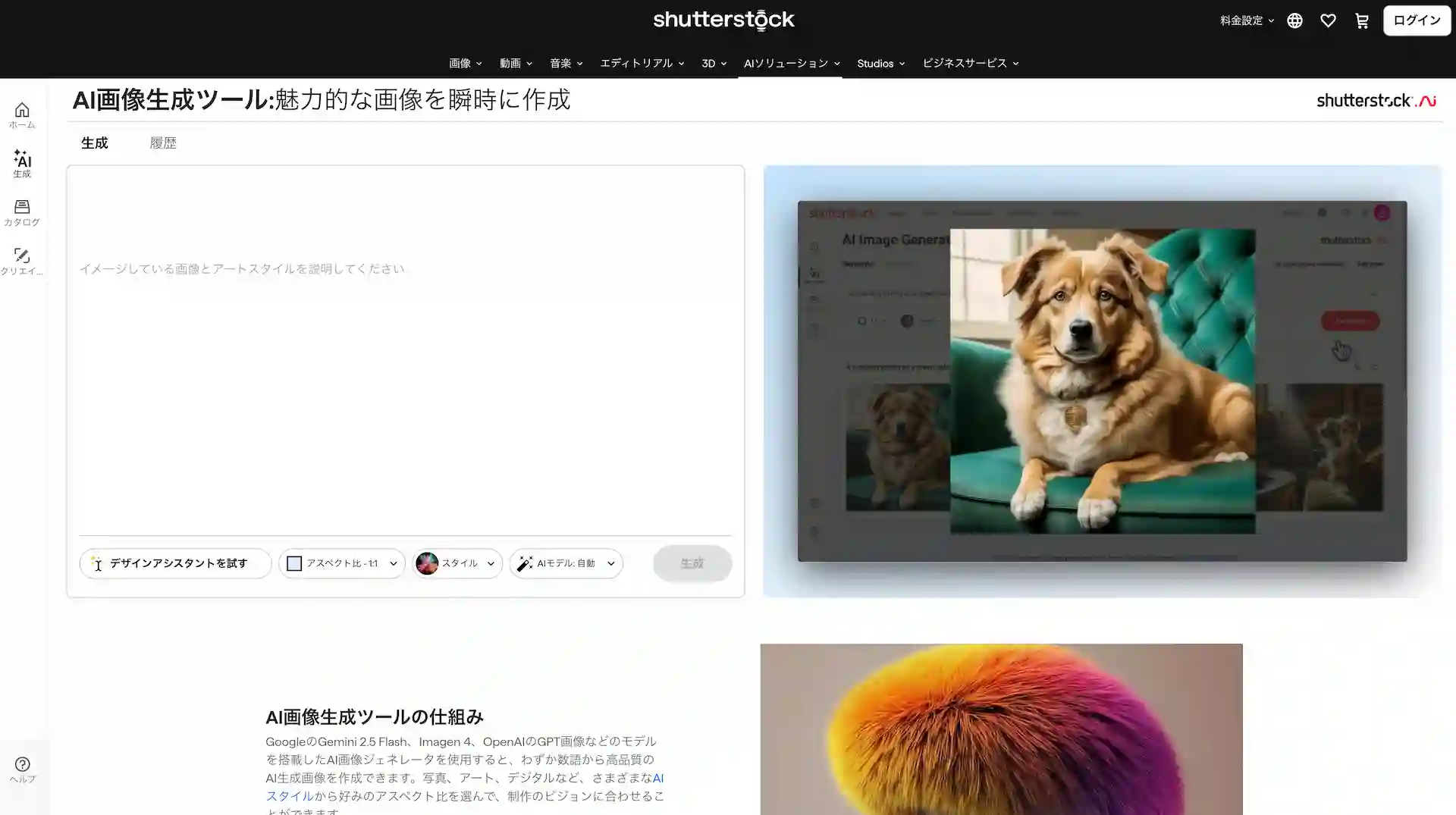Open the Help icon at the sidebar bottom
The image size is (1456, 815).
[22, 770]
